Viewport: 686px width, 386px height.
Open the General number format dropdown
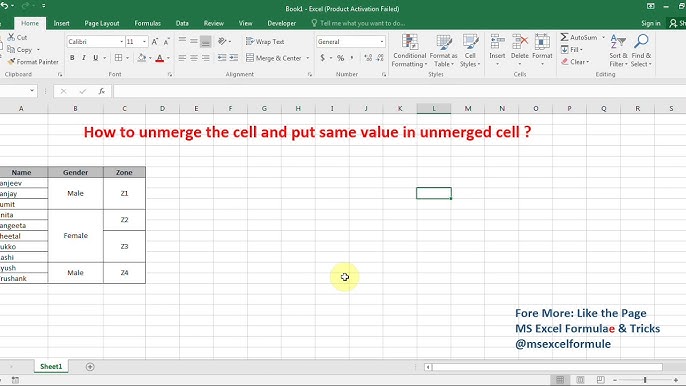click(382, 42)
